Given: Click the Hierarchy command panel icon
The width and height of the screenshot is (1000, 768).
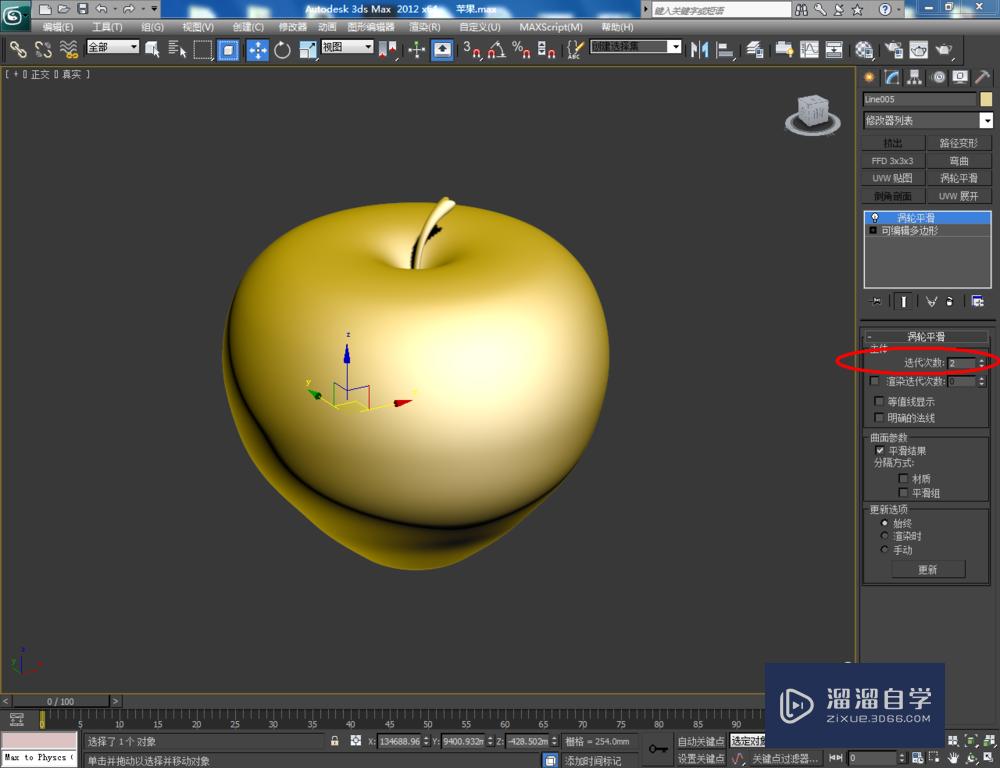Looking at the screenshot, I should click(915, 77).
